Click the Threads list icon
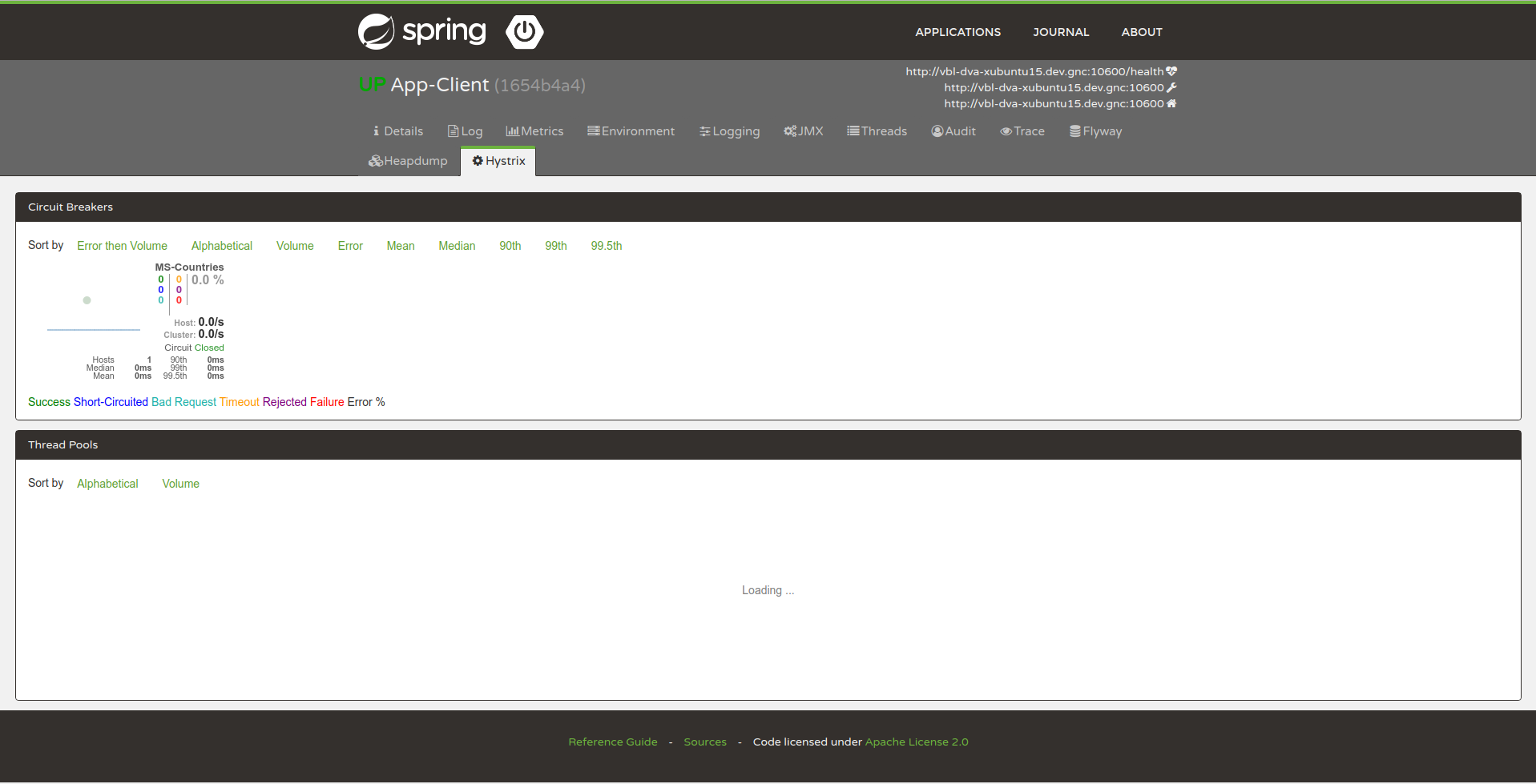1536x784 pixels. tap(853, 131)
